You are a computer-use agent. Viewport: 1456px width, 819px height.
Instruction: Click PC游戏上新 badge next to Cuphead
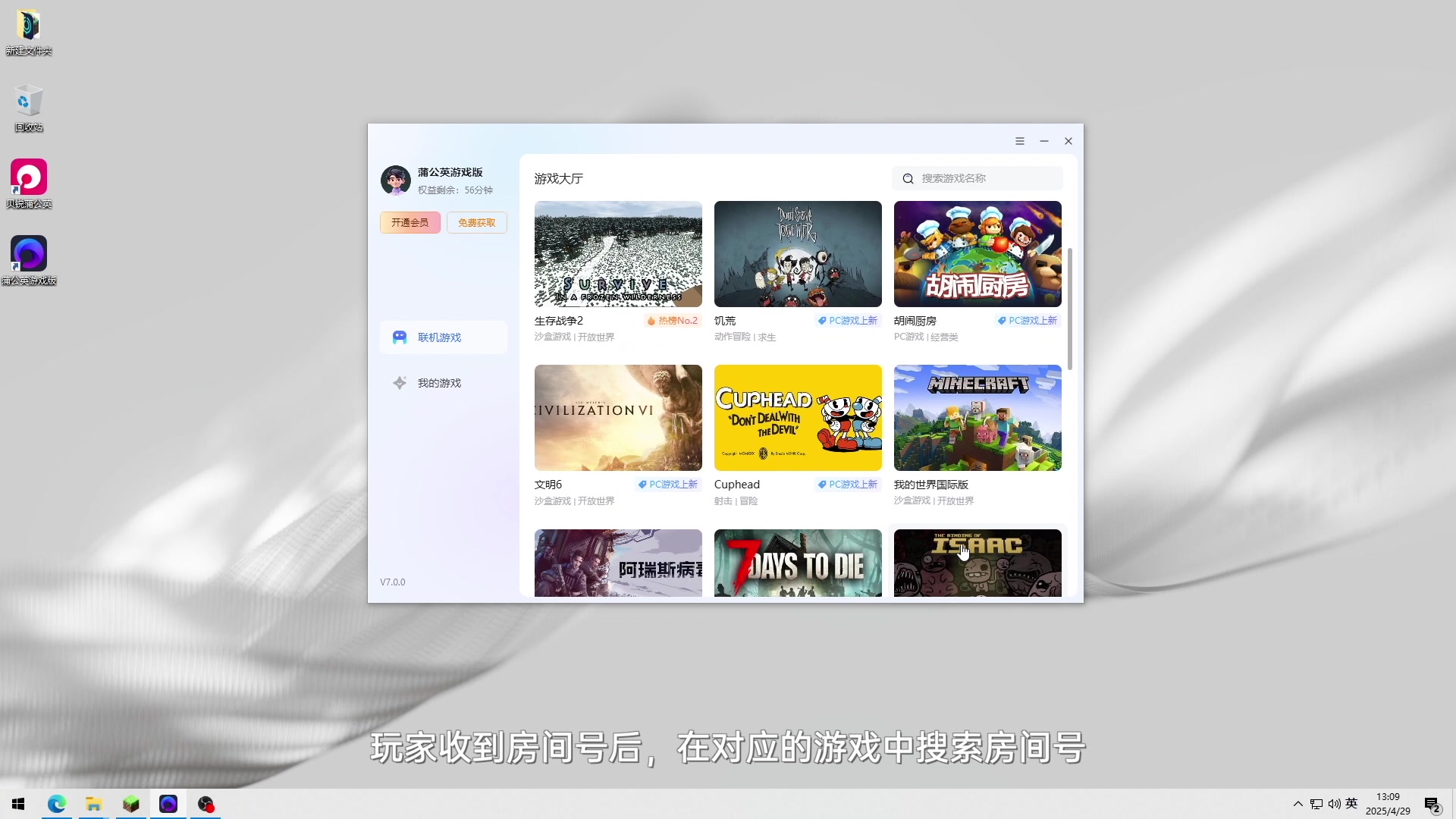point(848,485)
